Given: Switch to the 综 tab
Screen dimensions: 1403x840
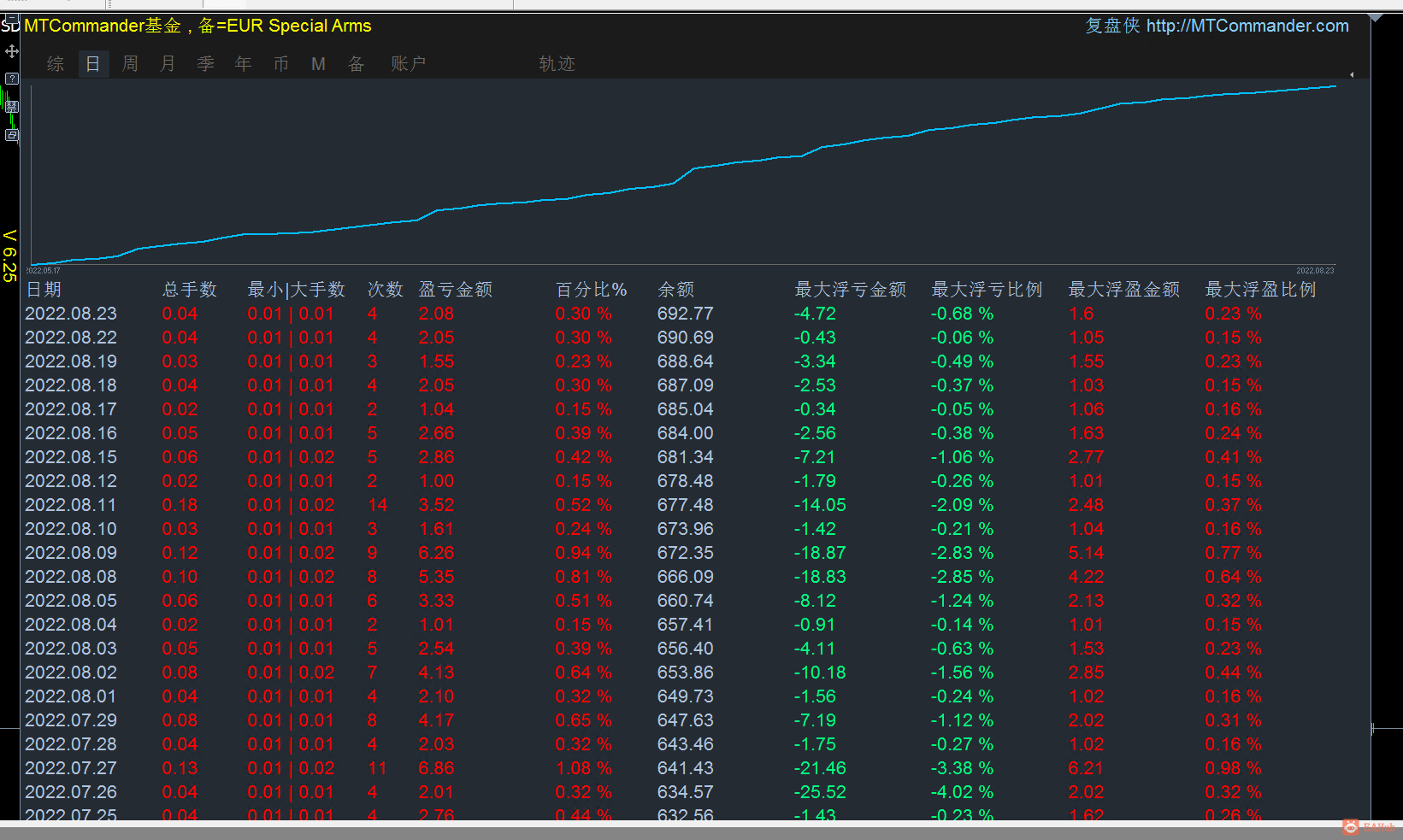Looking at the screenshot, I should tap(56, 64).
